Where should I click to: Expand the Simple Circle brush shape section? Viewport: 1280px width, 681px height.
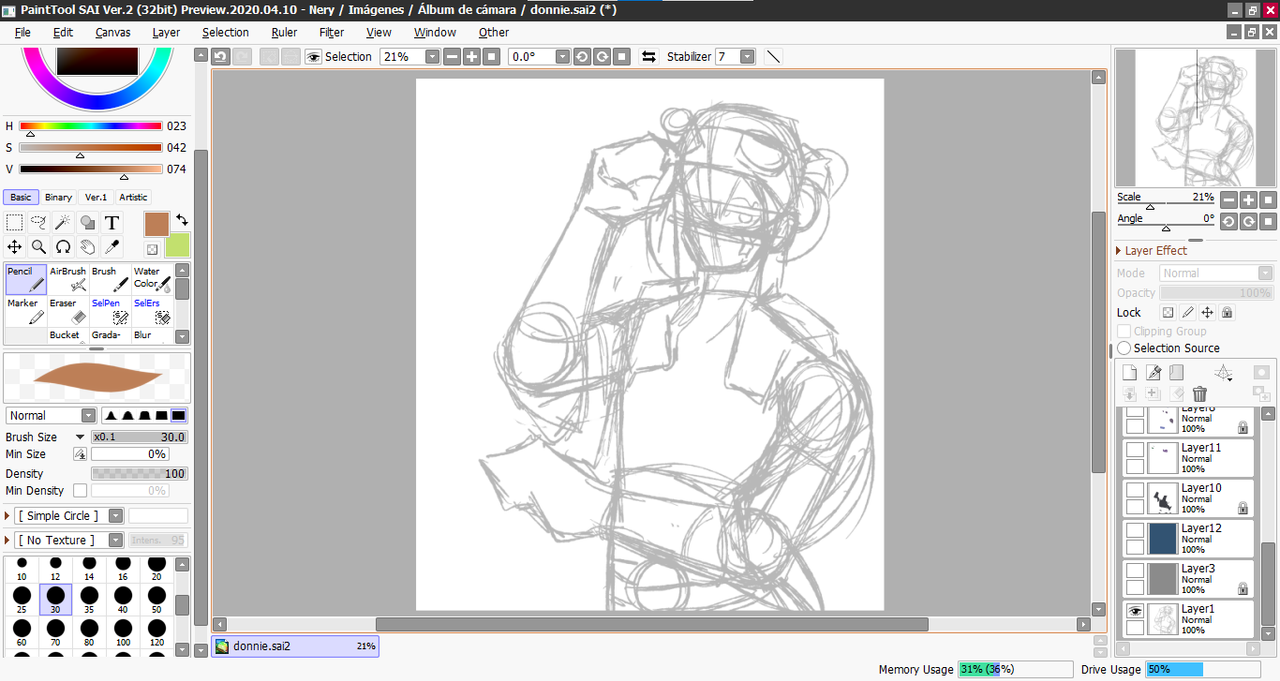[x=9, y=516]
